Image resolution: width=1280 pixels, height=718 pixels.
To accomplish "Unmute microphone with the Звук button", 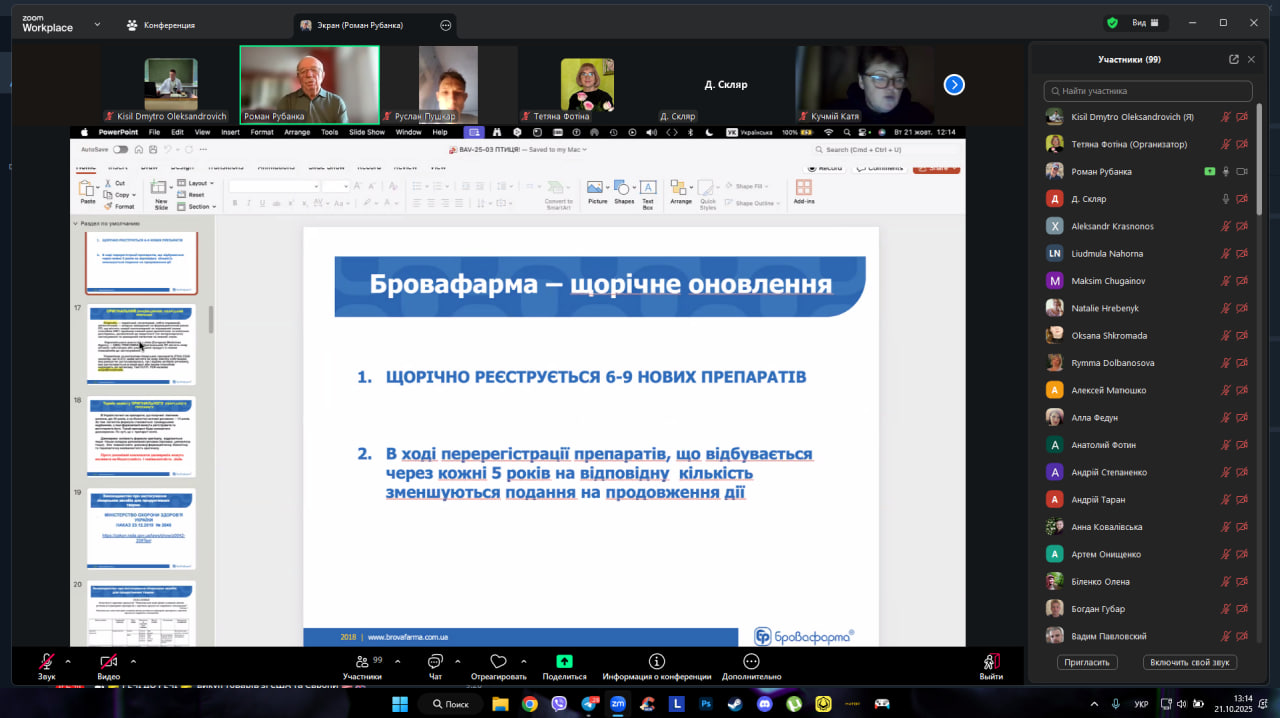I will click(x=47, y=662).
